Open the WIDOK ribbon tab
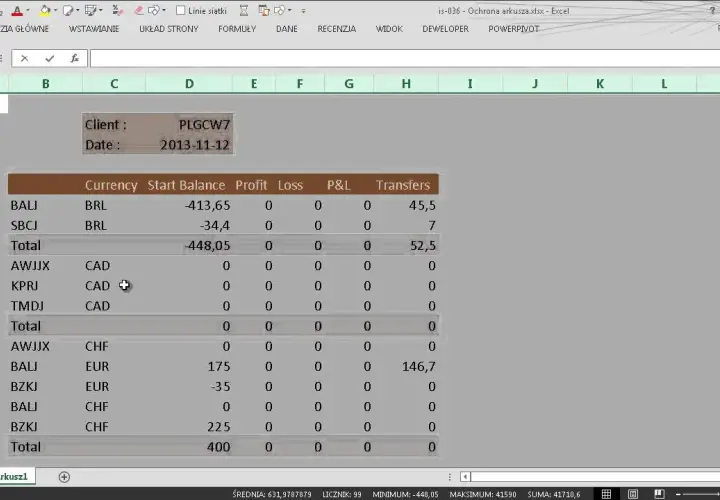The width and height of the screenshot is (720, 500). pos(389,28)
